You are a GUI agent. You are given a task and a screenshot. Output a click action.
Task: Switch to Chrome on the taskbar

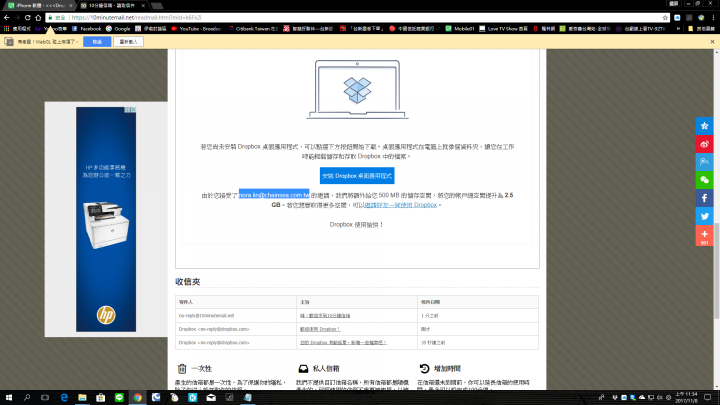(137, 398)
